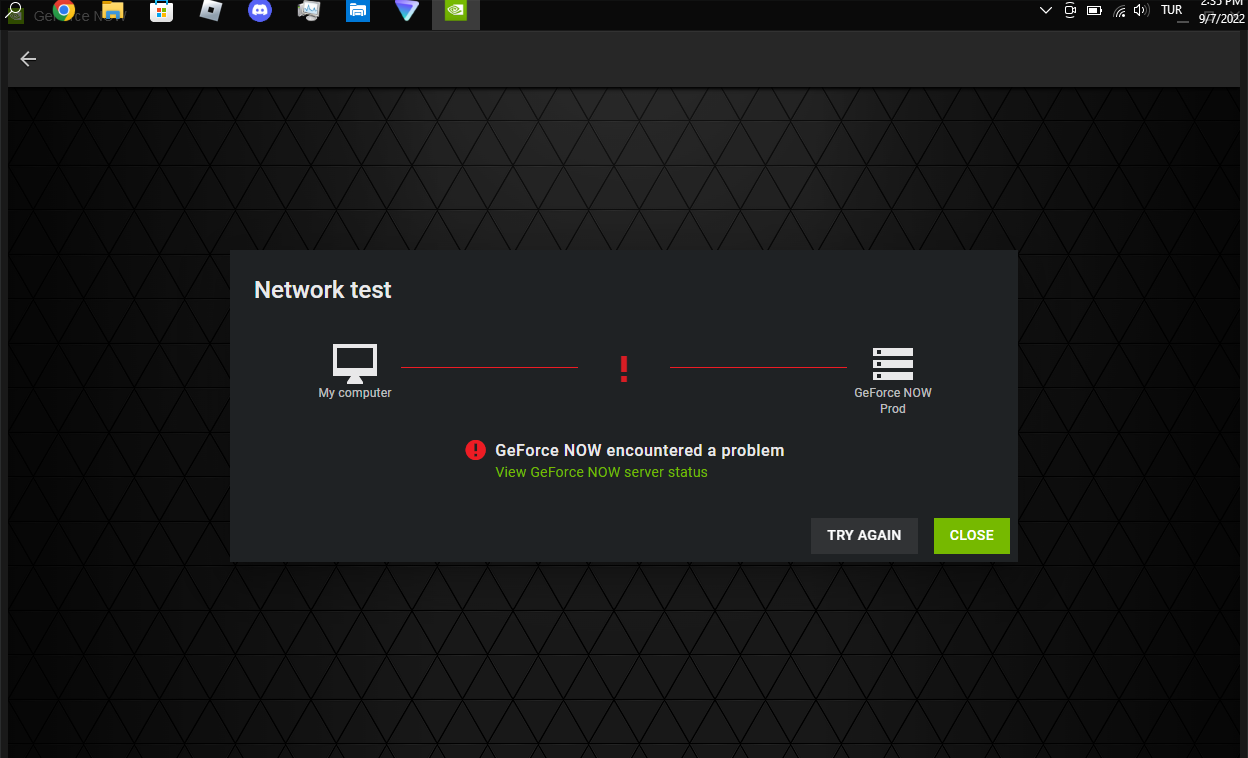Click the "GeForce NOW encountered a problem" message
Screen dimensions: 1248x758
click(x=639, y=450)
